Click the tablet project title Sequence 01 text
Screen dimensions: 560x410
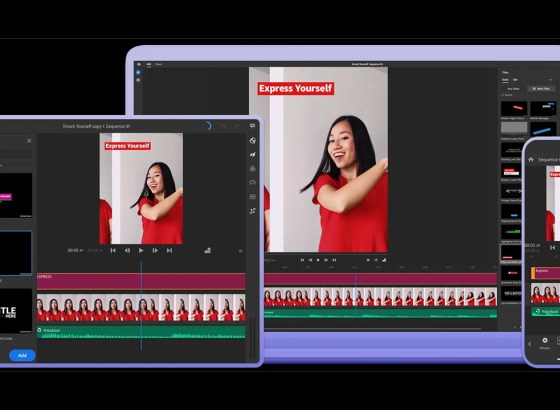coord(96,126)
